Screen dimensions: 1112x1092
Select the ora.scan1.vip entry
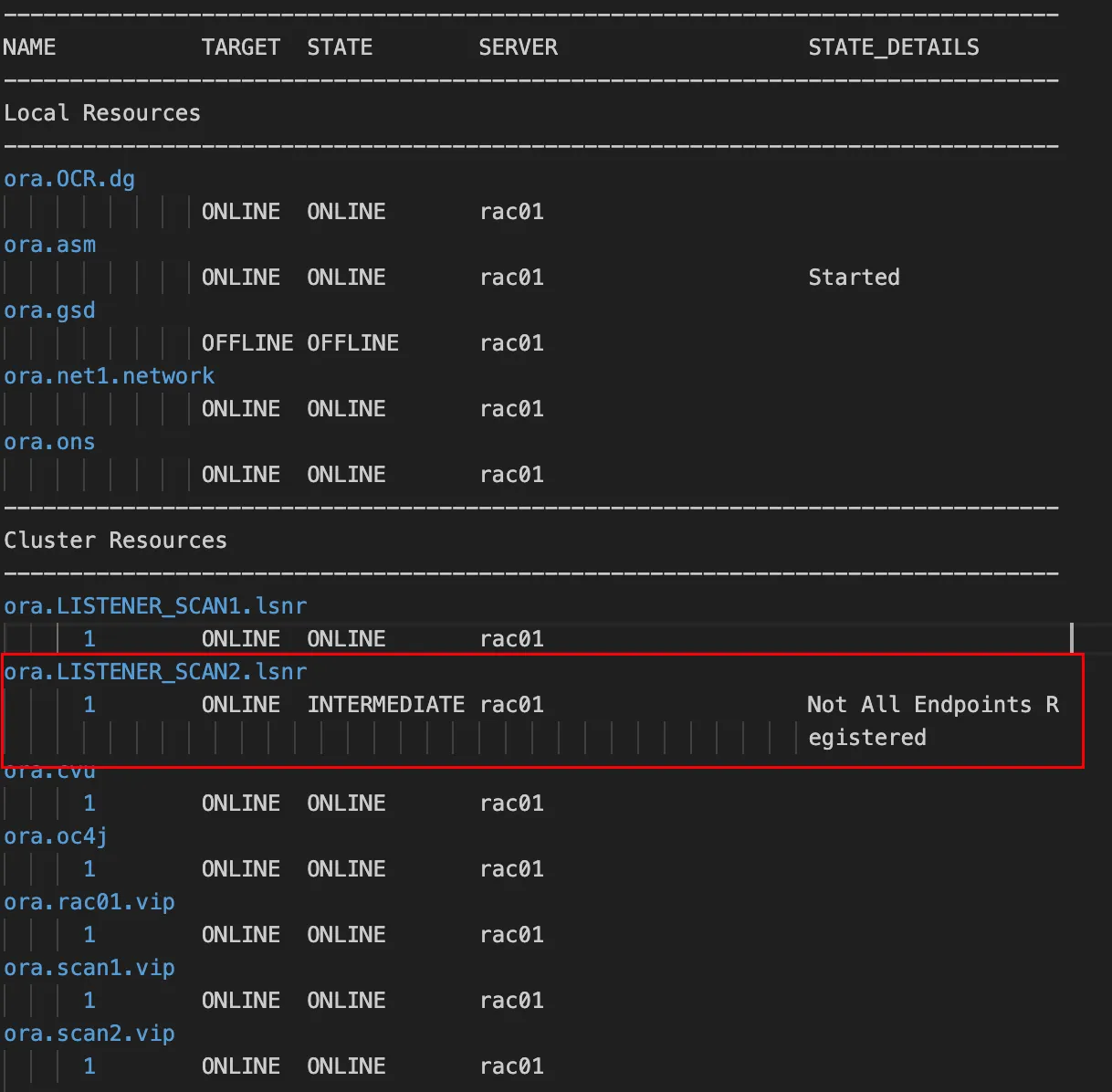pos(89,967)
